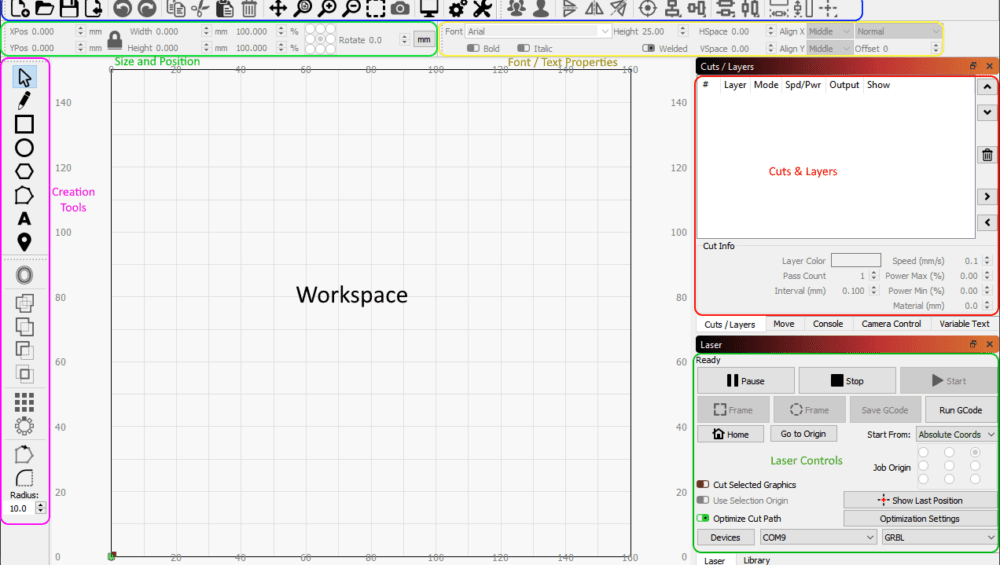Click the Pause button
The width and height of the screenshot is (1000, 565).
pyautogui.click(x=746, y=381)
